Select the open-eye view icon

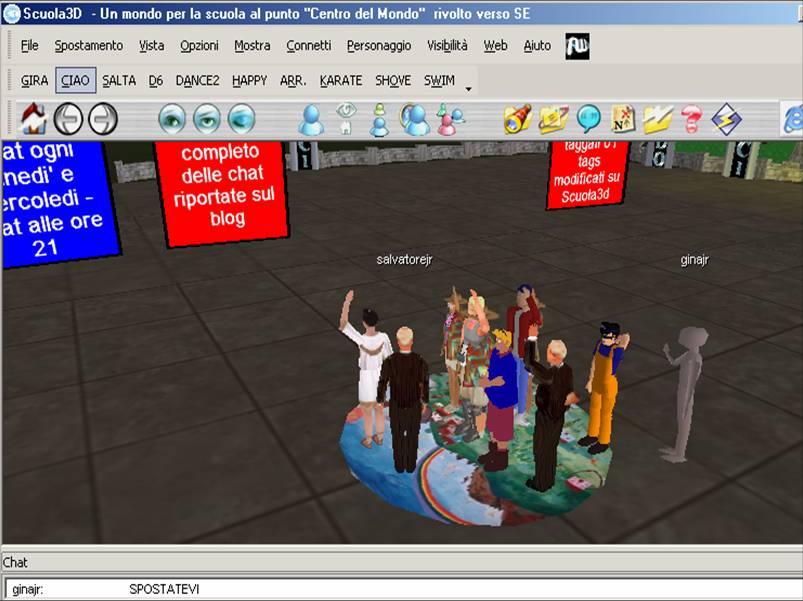tap(172, 119)
